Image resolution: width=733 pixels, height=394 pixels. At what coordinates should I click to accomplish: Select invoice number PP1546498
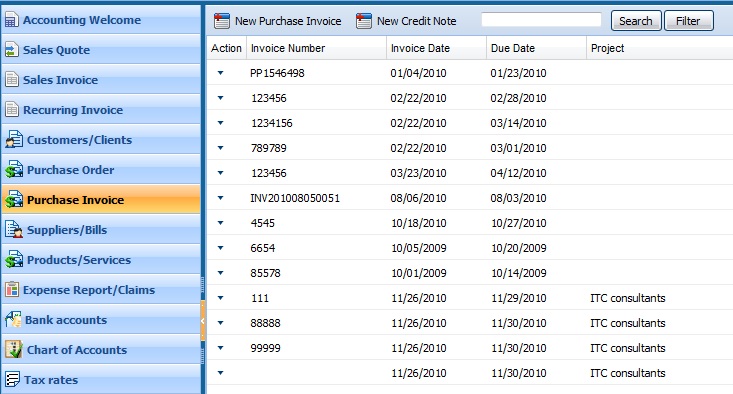pyautogui.click(x=277, y=73)
